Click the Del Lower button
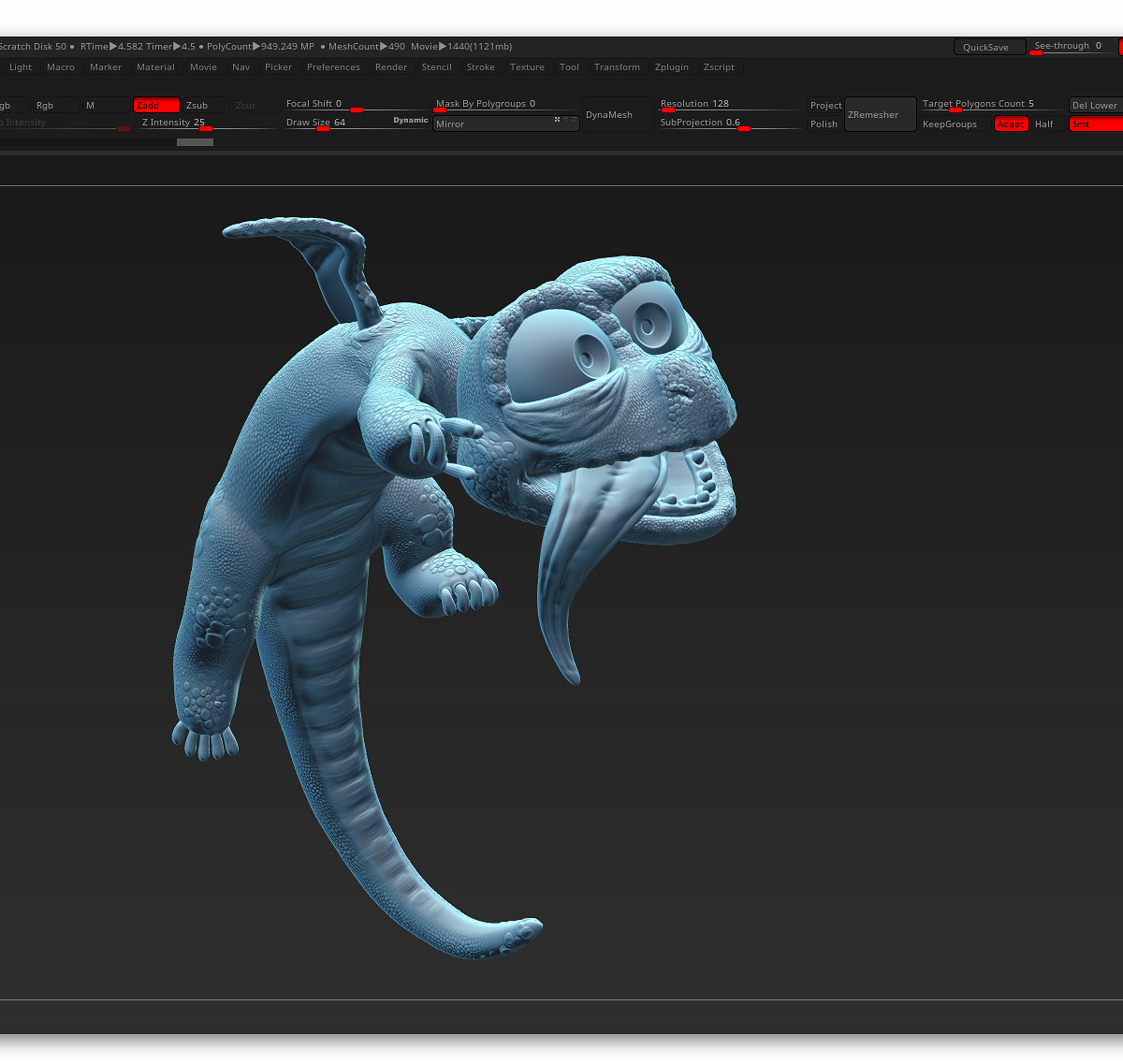 [1096, 106]
